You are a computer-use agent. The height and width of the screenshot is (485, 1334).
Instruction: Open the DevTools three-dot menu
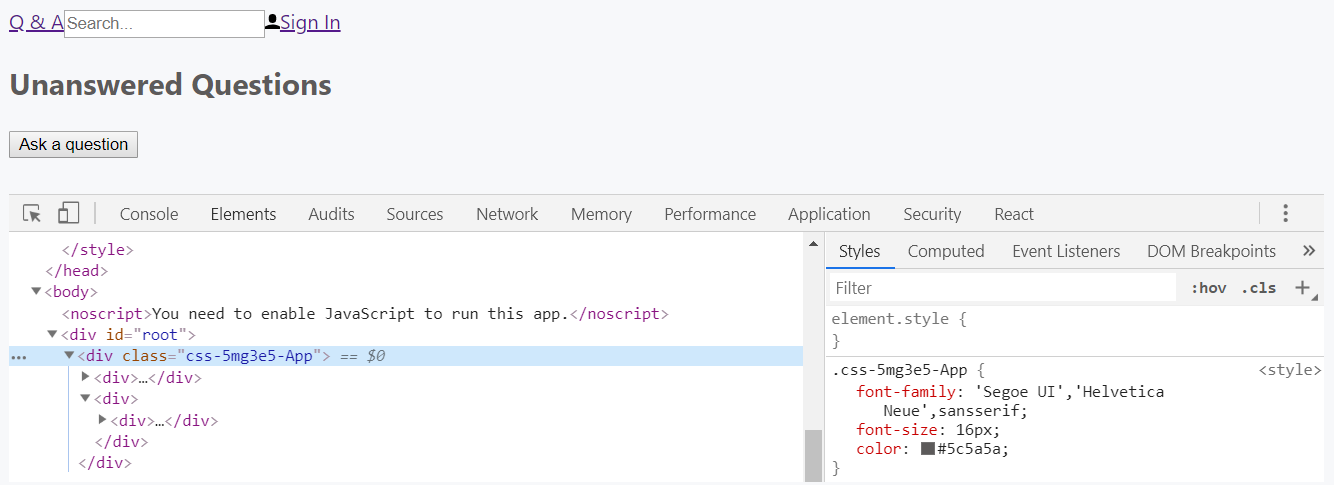tap(1286, 214)
